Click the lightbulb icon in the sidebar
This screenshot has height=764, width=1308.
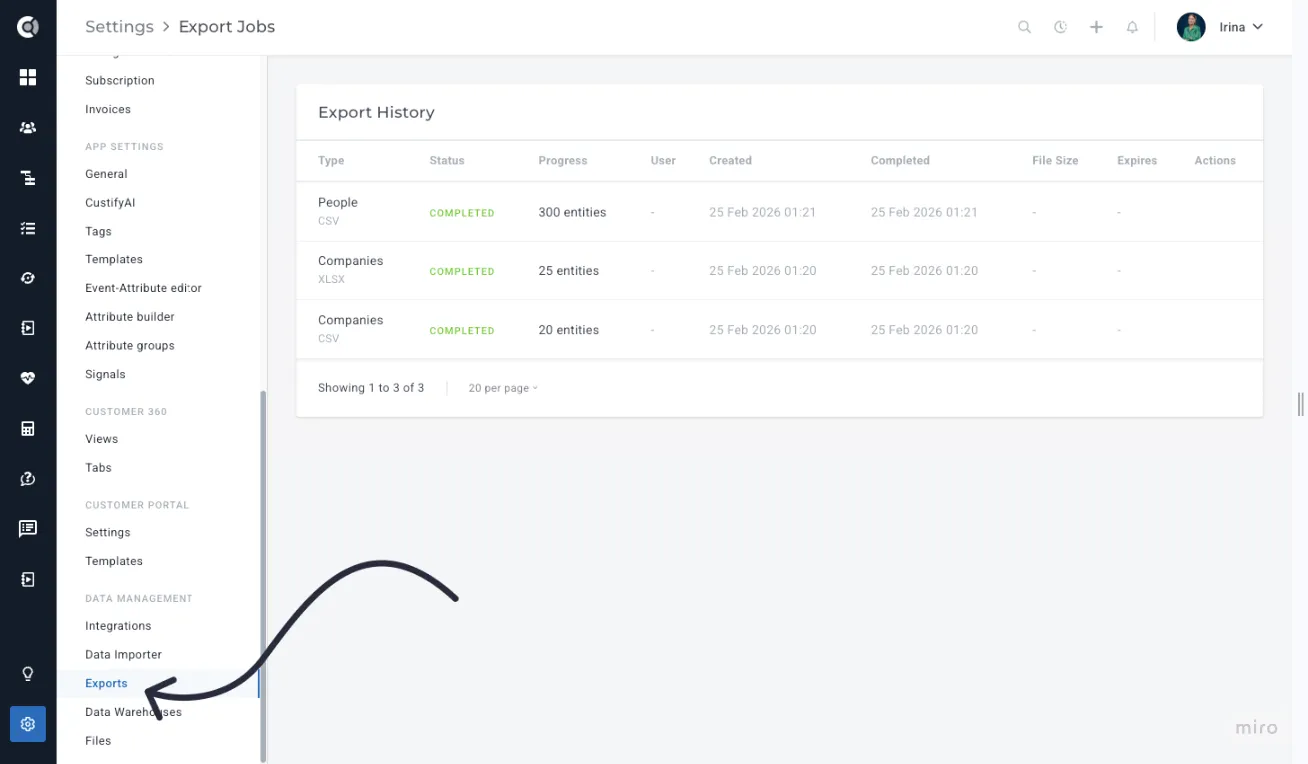(28, 674)
